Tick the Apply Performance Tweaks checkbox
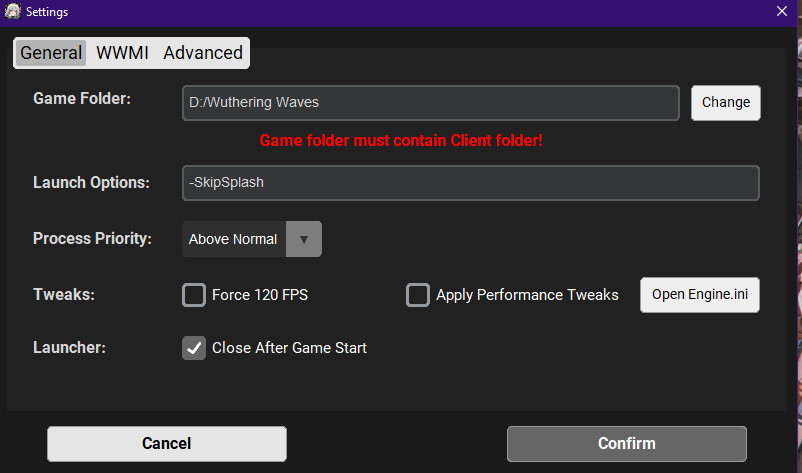This screenshot has height=473, width=802. pyautogui.click(x=418, y=295)
